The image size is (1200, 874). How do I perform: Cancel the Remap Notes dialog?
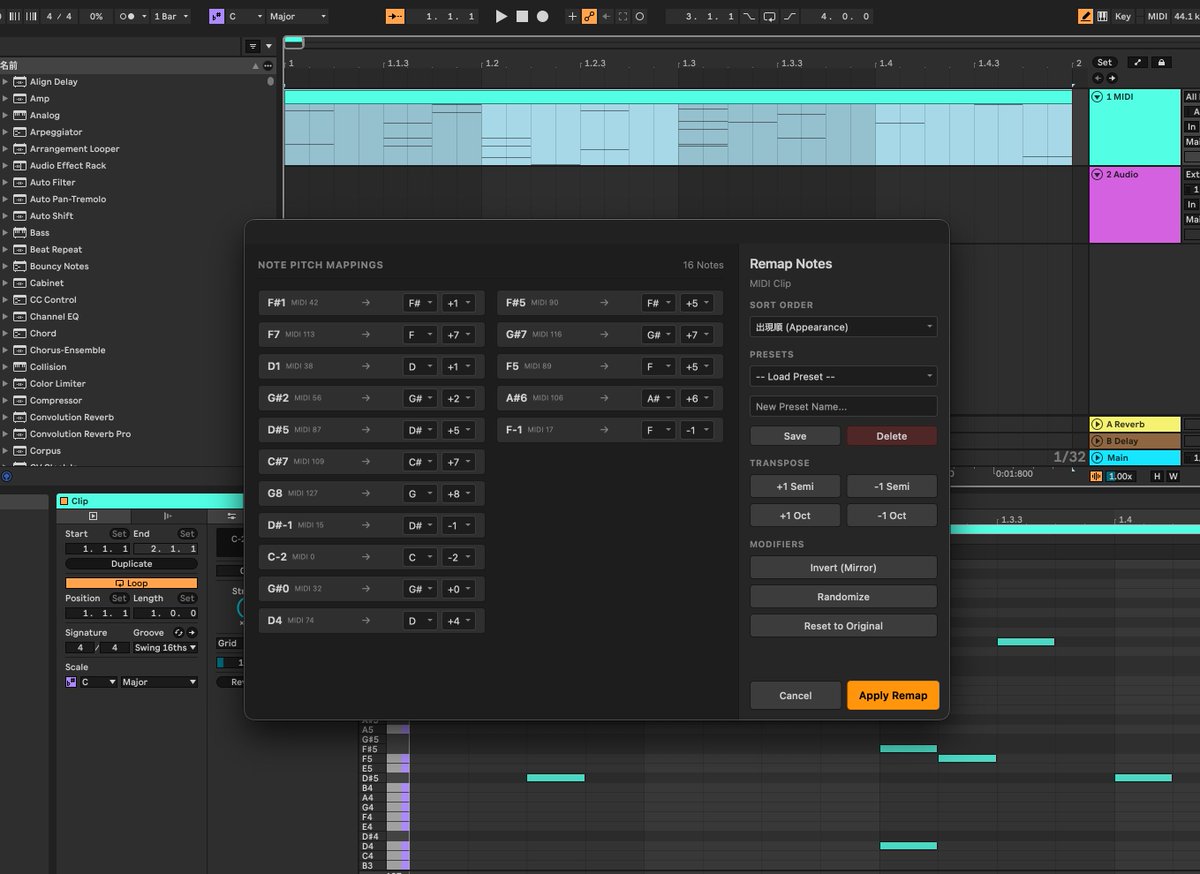(x=795, y=695)
